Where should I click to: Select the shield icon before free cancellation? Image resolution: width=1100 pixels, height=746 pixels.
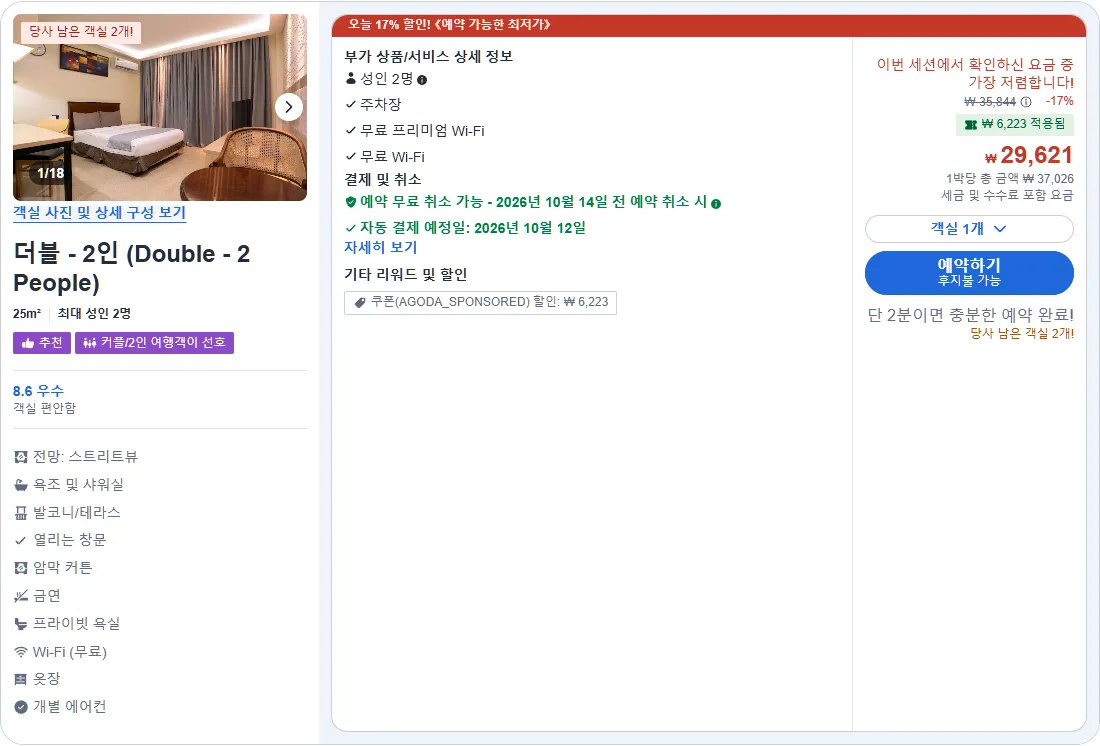(351, 202)
